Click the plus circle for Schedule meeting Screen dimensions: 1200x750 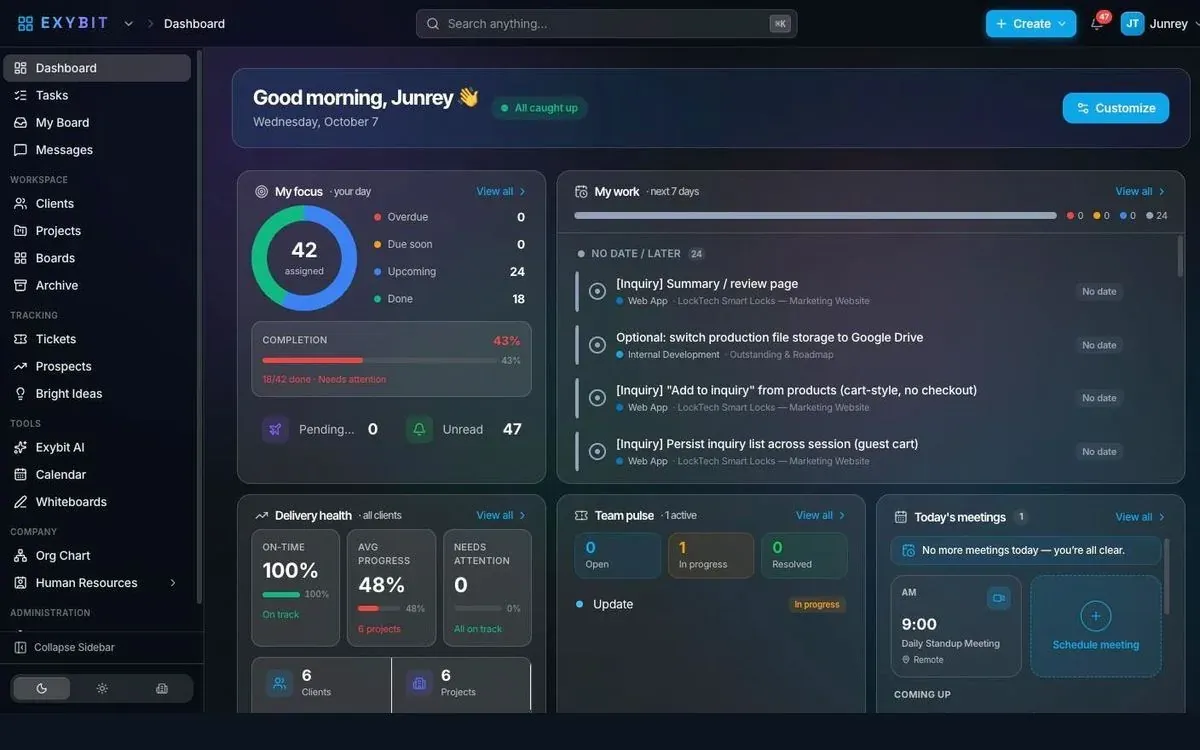click(x=1096, y=616)
